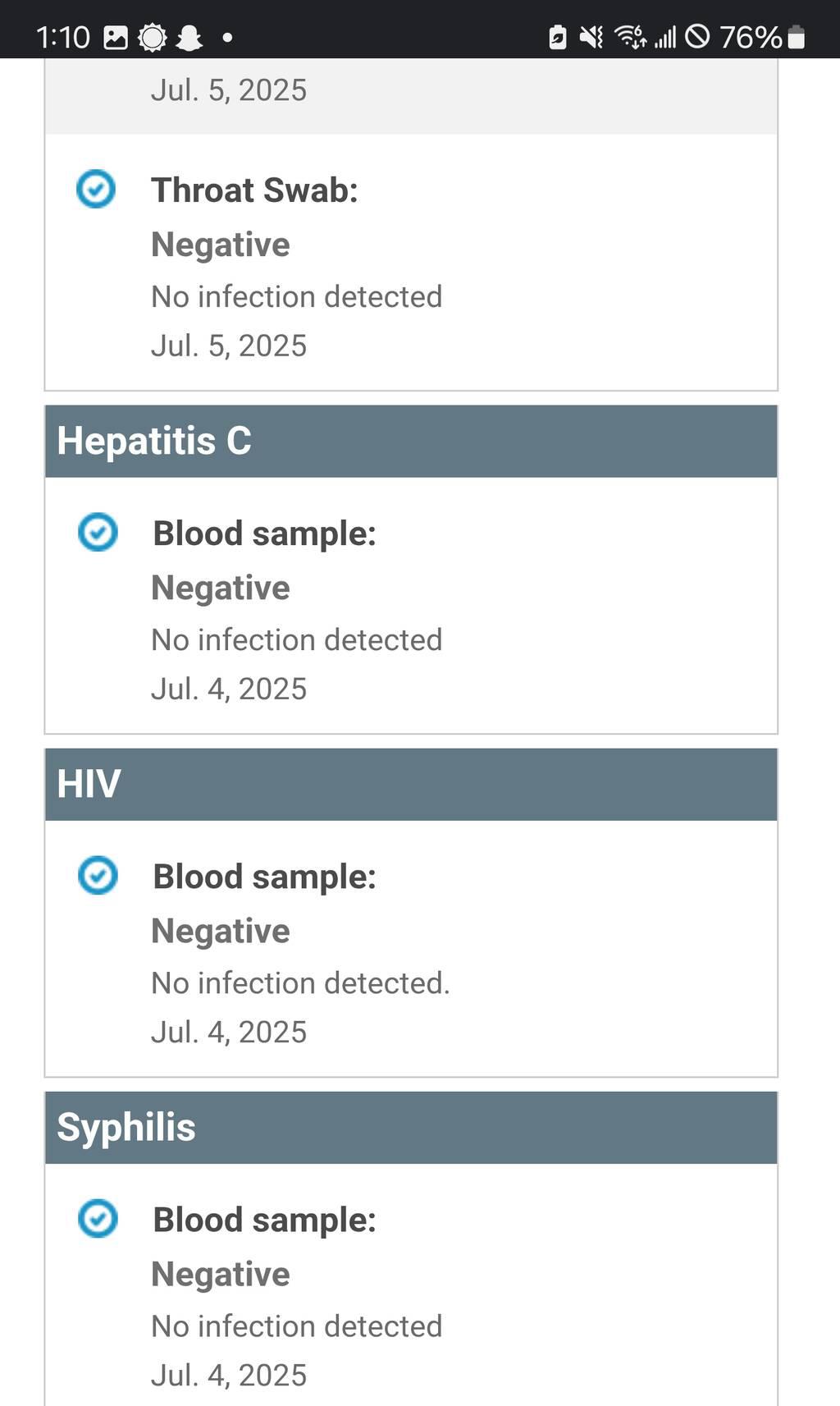
Task: Tap the sun-shaped notification icon in status bar
Action: click(153, 38)
